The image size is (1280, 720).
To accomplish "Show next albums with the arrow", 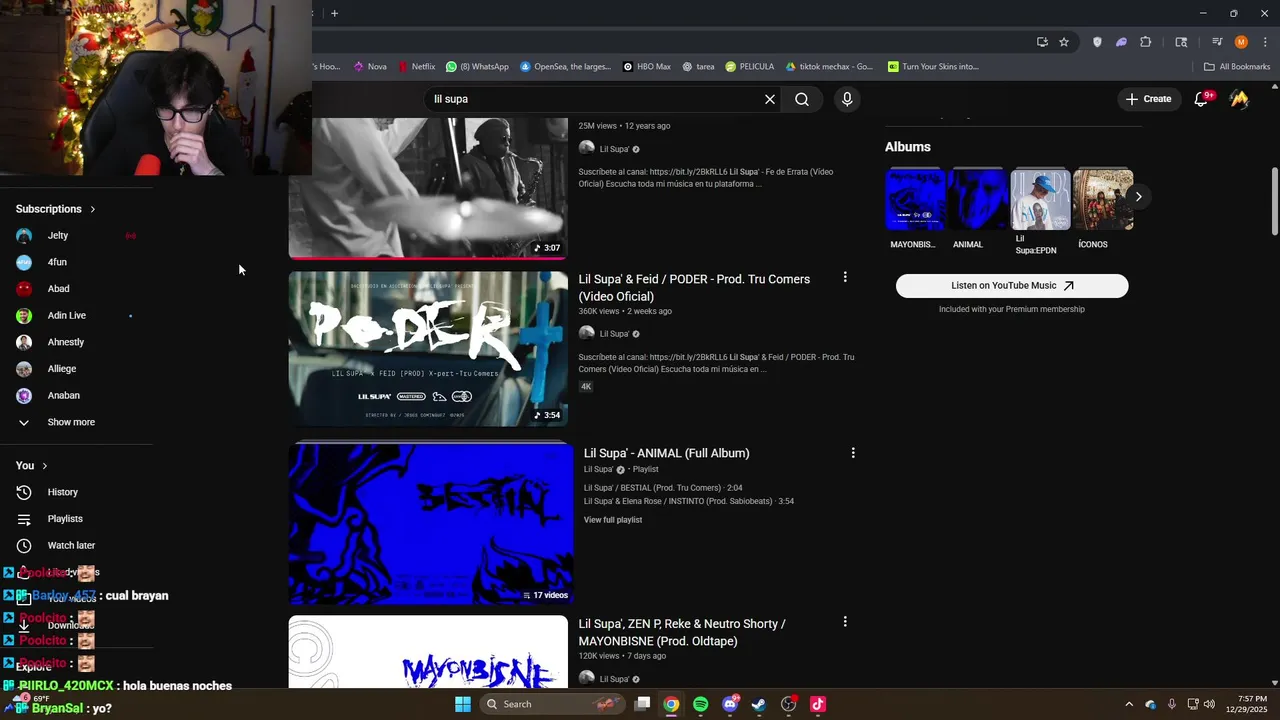I will 1138,196.
